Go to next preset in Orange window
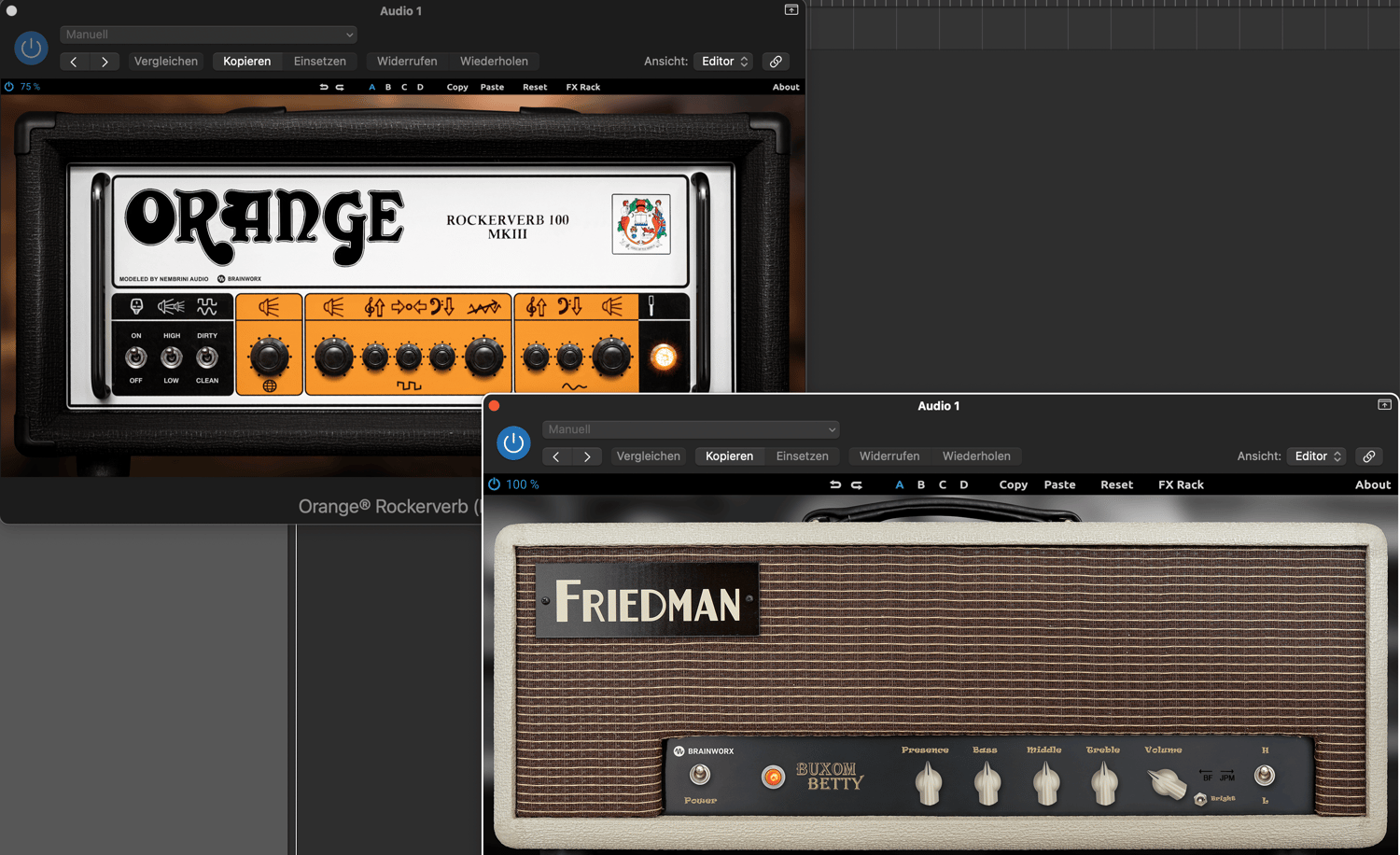Image resolution: width=1400 pixels, height=855 pixels. click(105, 62)
